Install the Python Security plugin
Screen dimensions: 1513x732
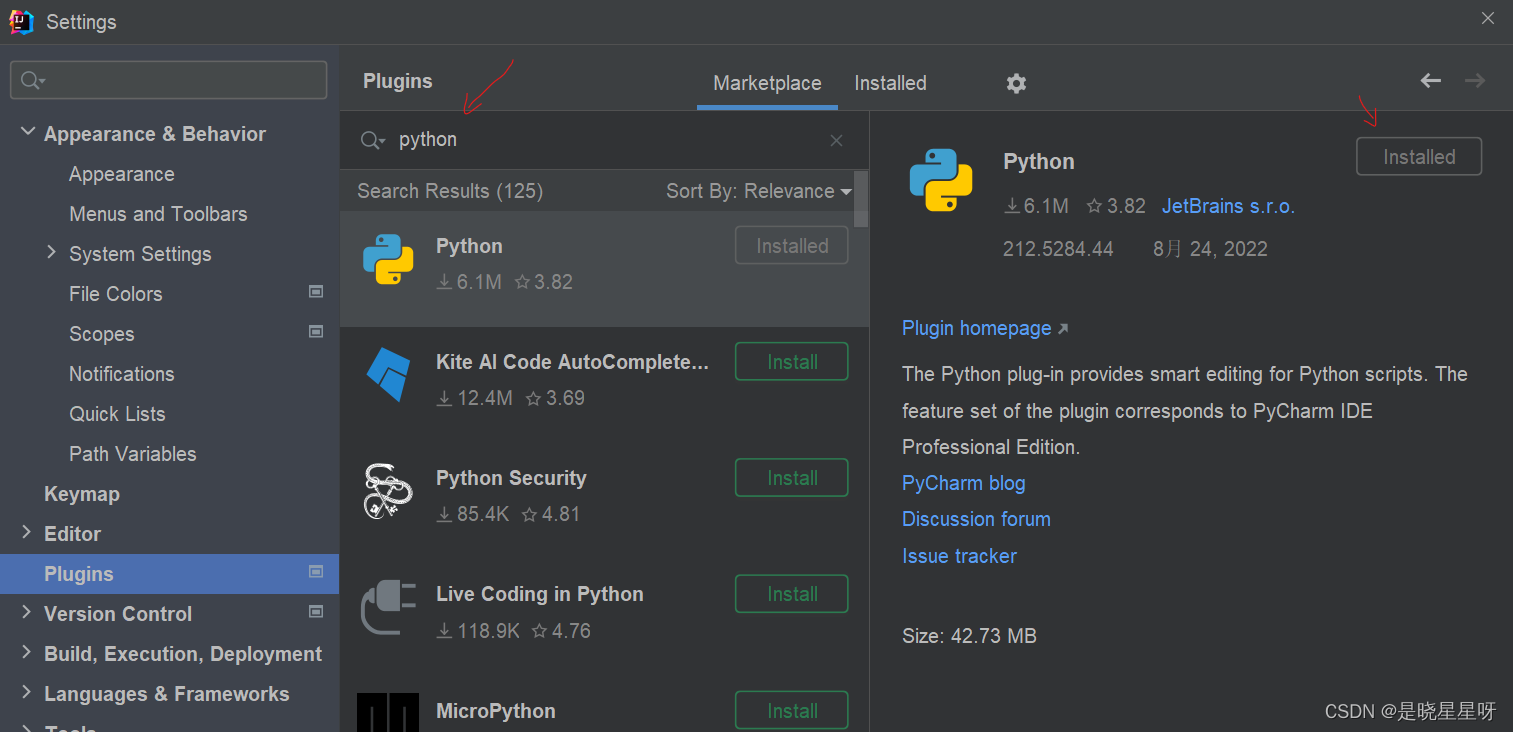coord(791,477)
